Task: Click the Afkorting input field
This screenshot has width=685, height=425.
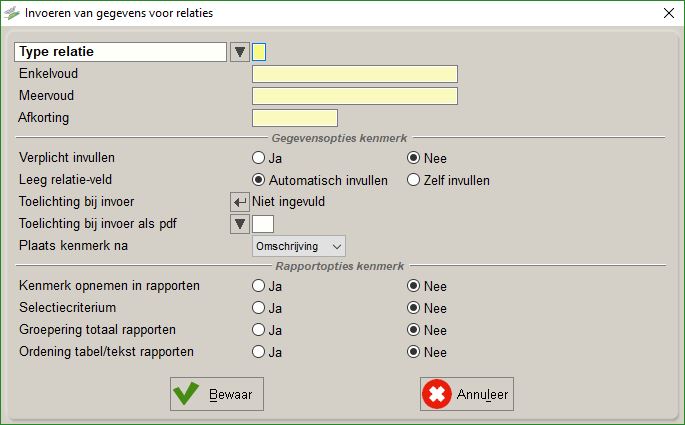Action: [x=295, y=118]
